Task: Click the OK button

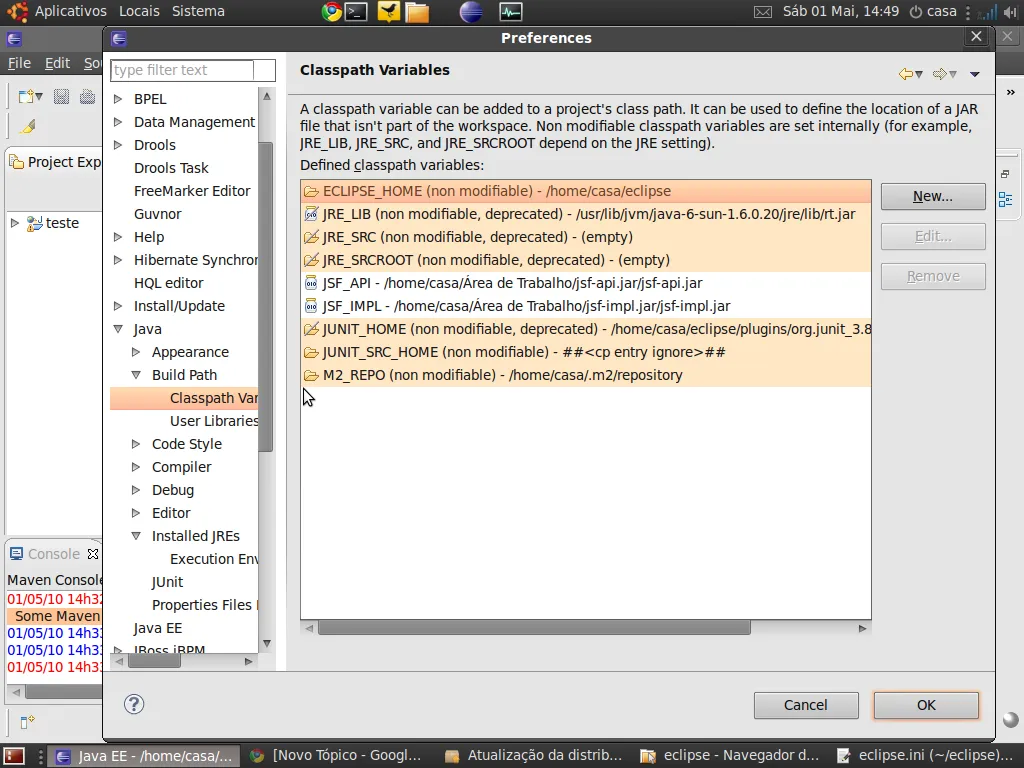Action: [926, 705]
